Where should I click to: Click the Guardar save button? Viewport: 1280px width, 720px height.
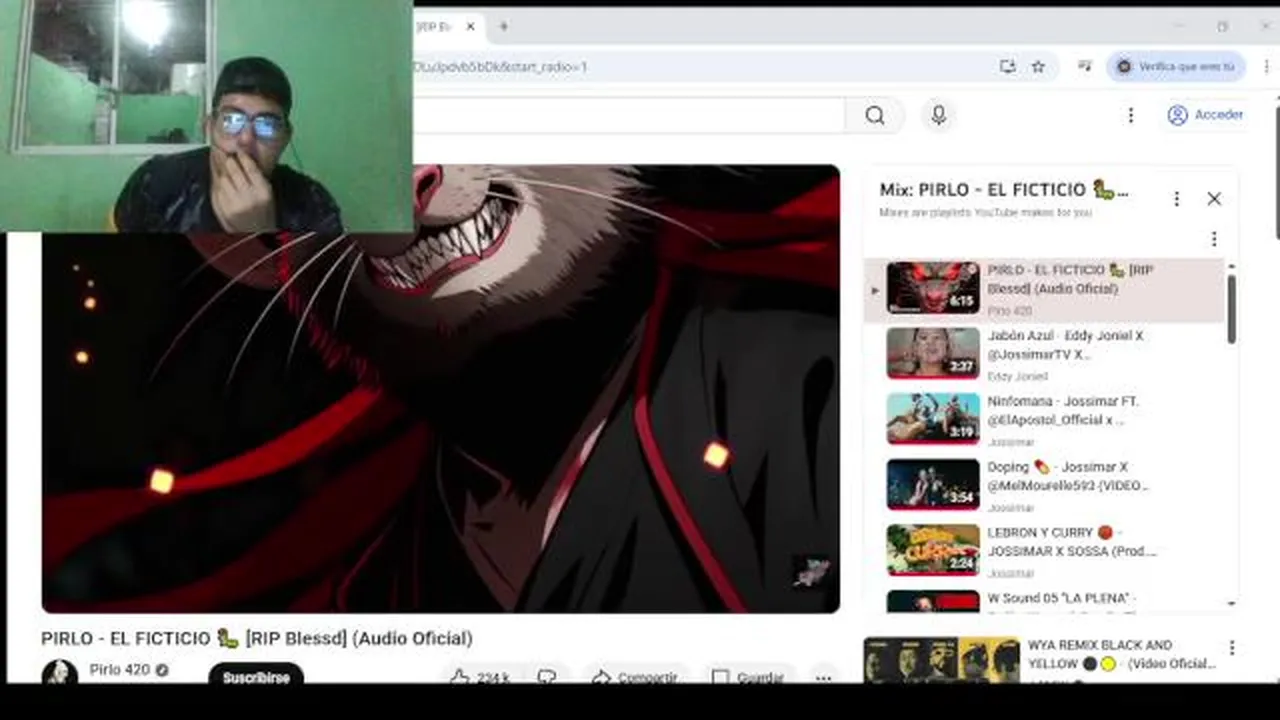(x=749, y=677)
